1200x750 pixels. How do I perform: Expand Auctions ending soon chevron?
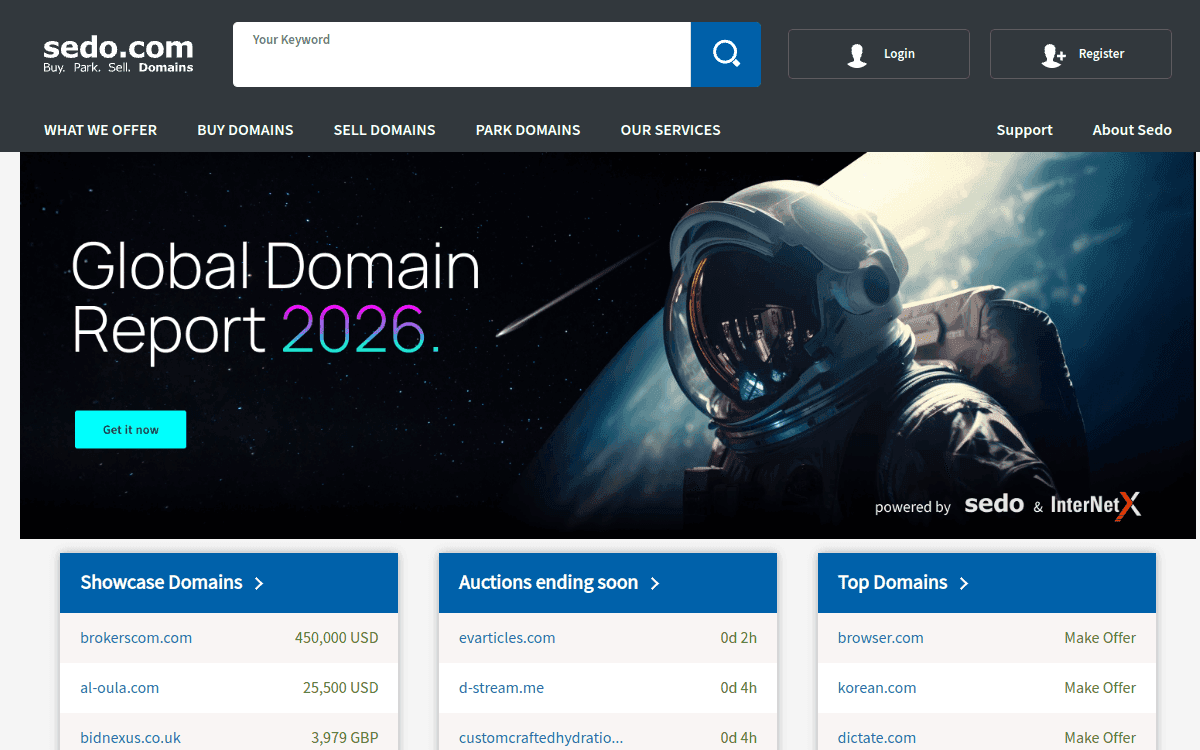(655, 583)
